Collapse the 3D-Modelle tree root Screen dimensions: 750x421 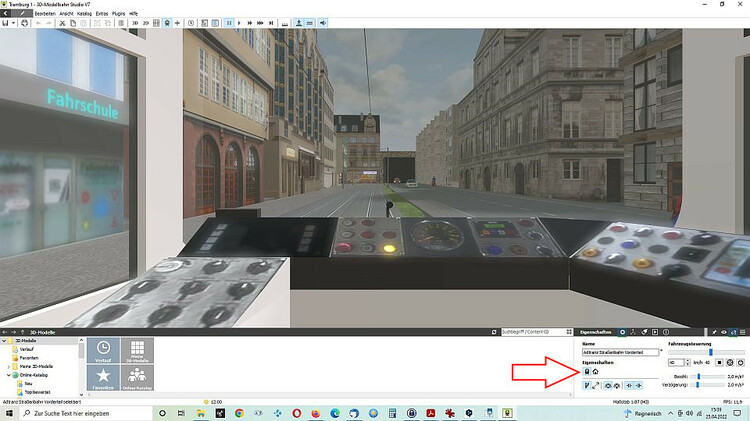click(4, 341)
